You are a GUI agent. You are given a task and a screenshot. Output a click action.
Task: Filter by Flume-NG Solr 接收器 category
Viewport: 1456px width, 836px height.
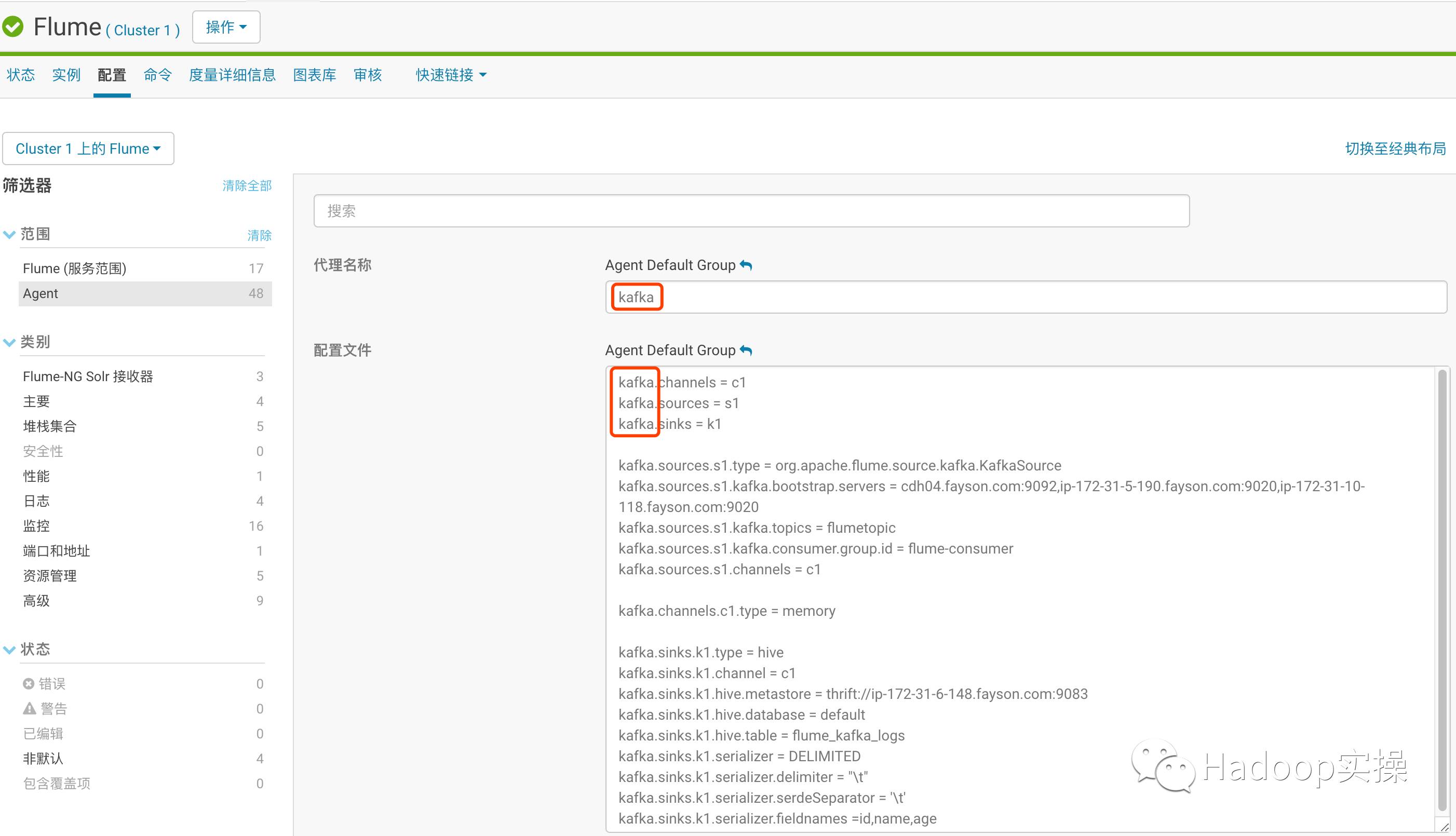(x=145, y=376)
